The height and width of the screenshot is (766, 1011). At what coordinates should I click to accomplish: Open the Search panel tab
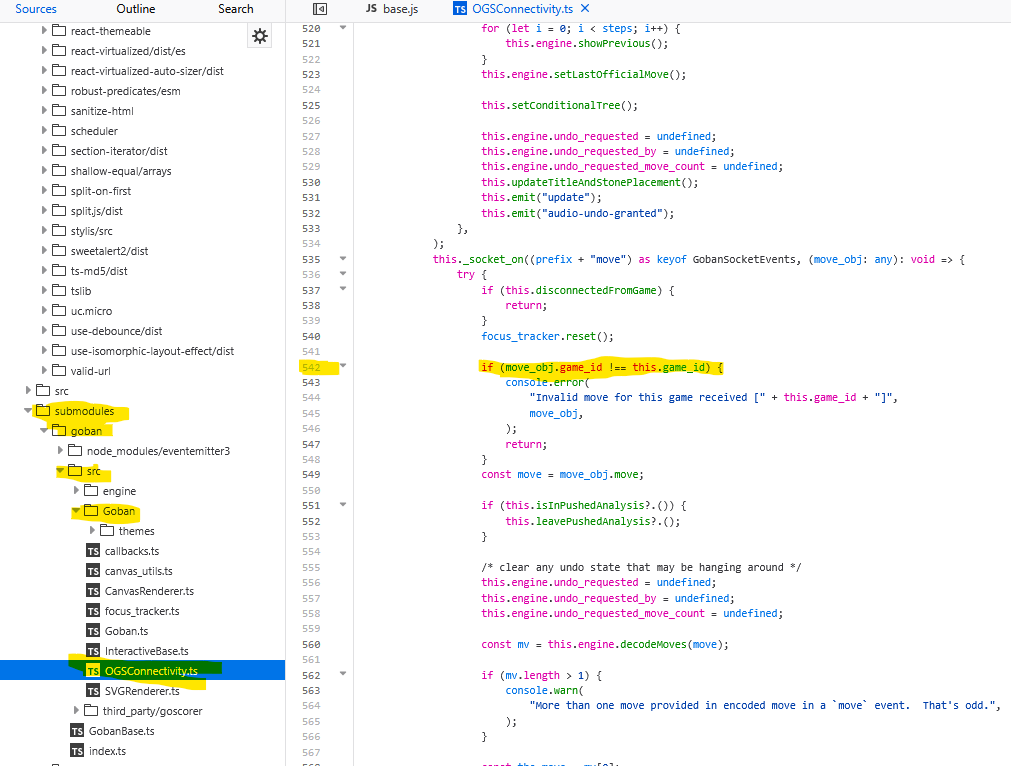tap(236, 9)
